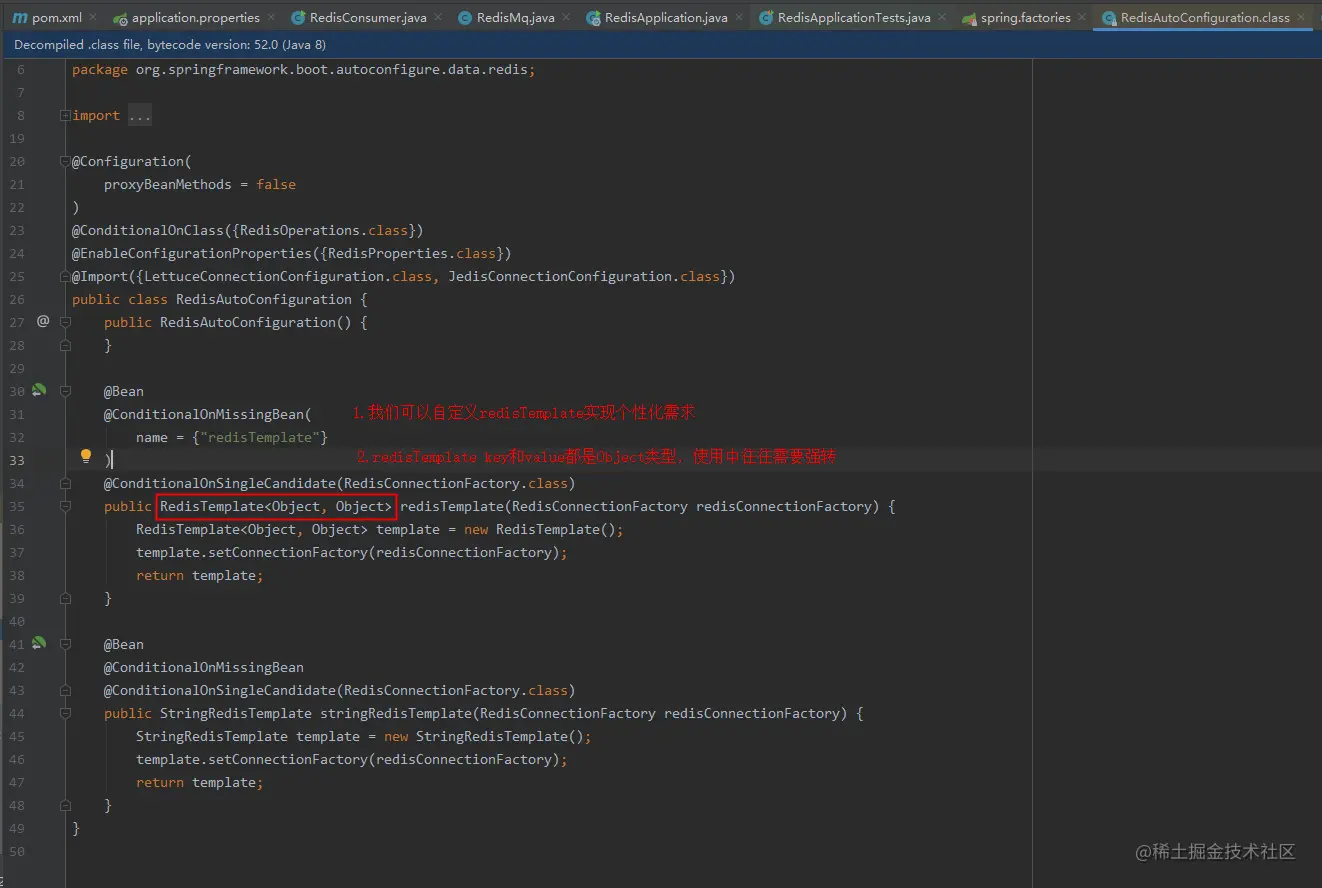
Task: Click the decompiled .class file notice banner
Action: (x=661, y=45)
